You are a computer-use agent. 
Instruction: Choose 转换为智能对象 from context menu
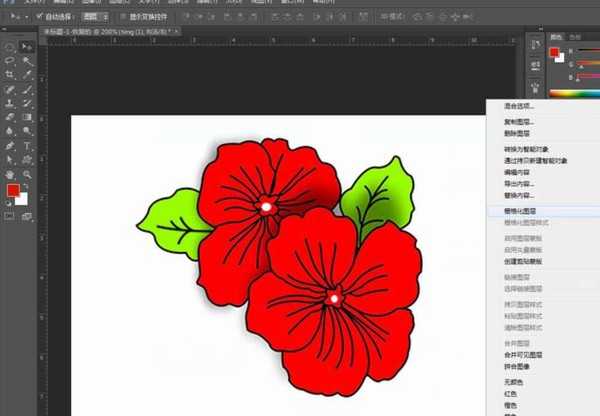pos(522,149)
